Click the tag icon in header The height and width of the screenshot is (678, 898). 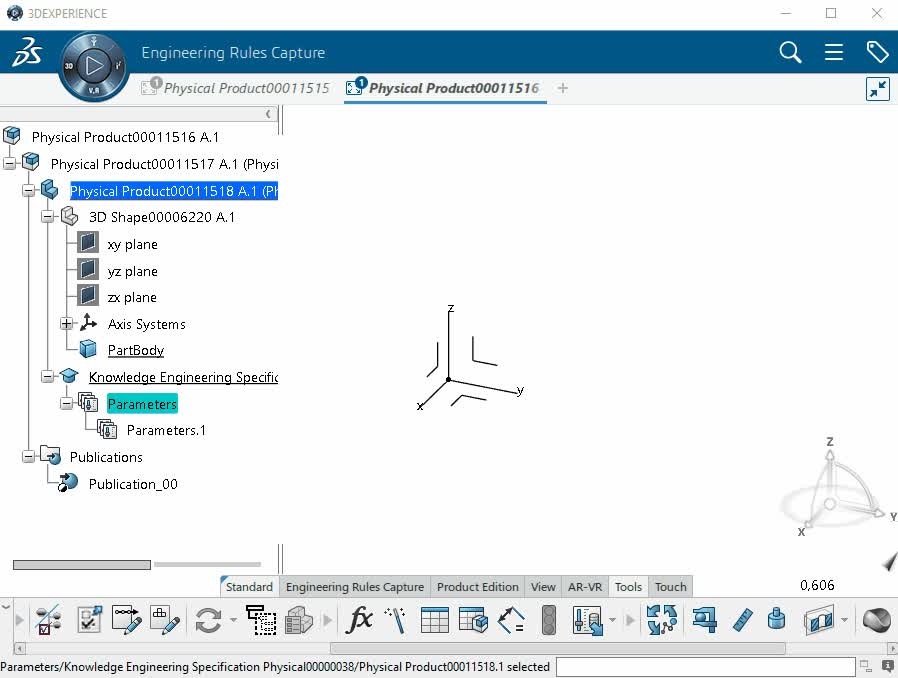click(877, 52)
